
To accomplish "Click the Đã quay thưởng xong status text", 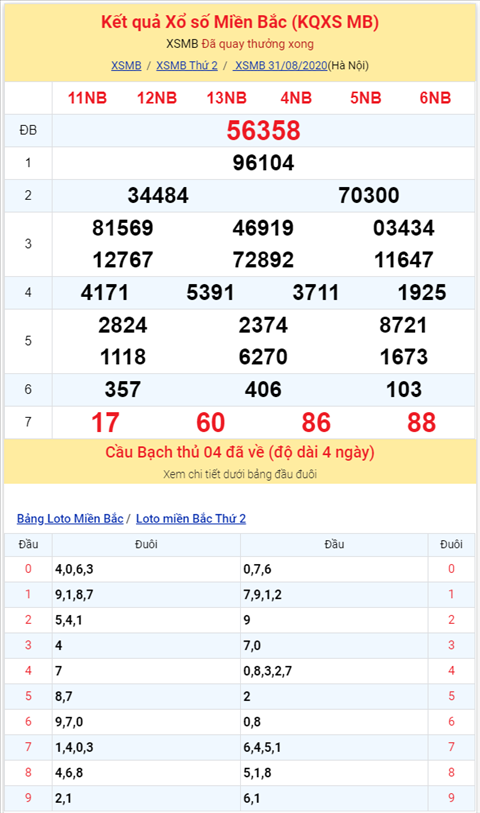I will 258,44.
